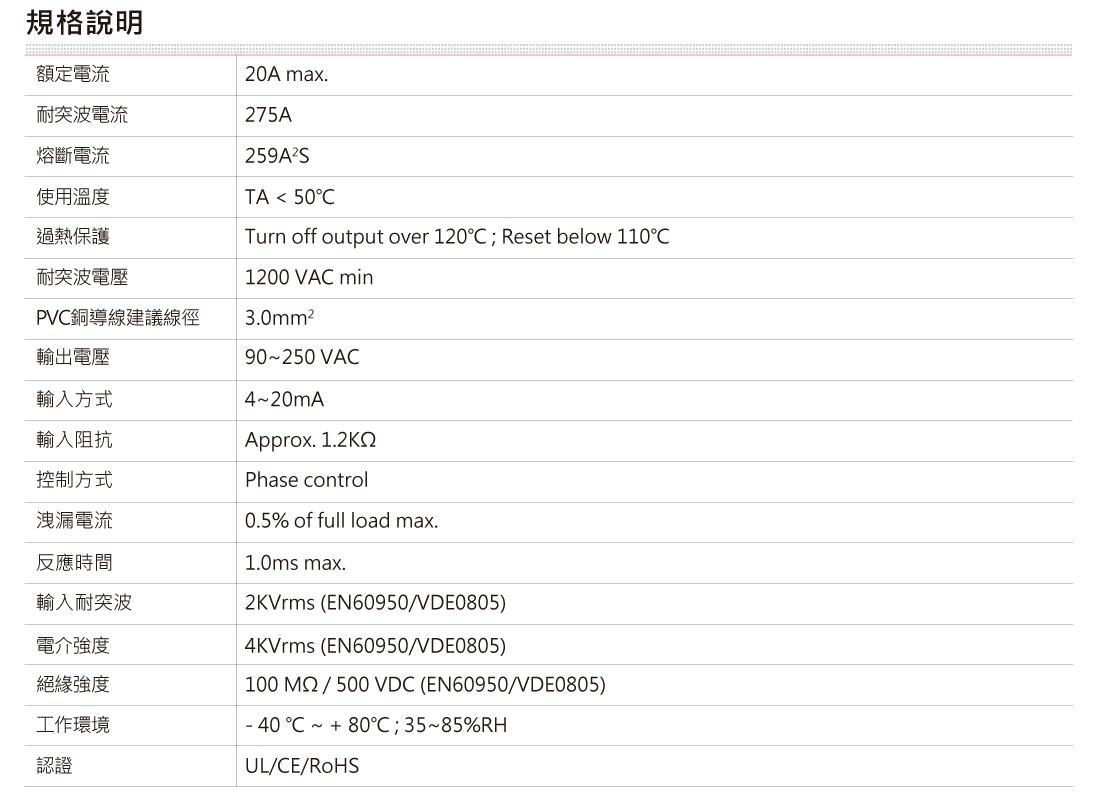Click the 工作環境 row label

(x=73, y=725)
